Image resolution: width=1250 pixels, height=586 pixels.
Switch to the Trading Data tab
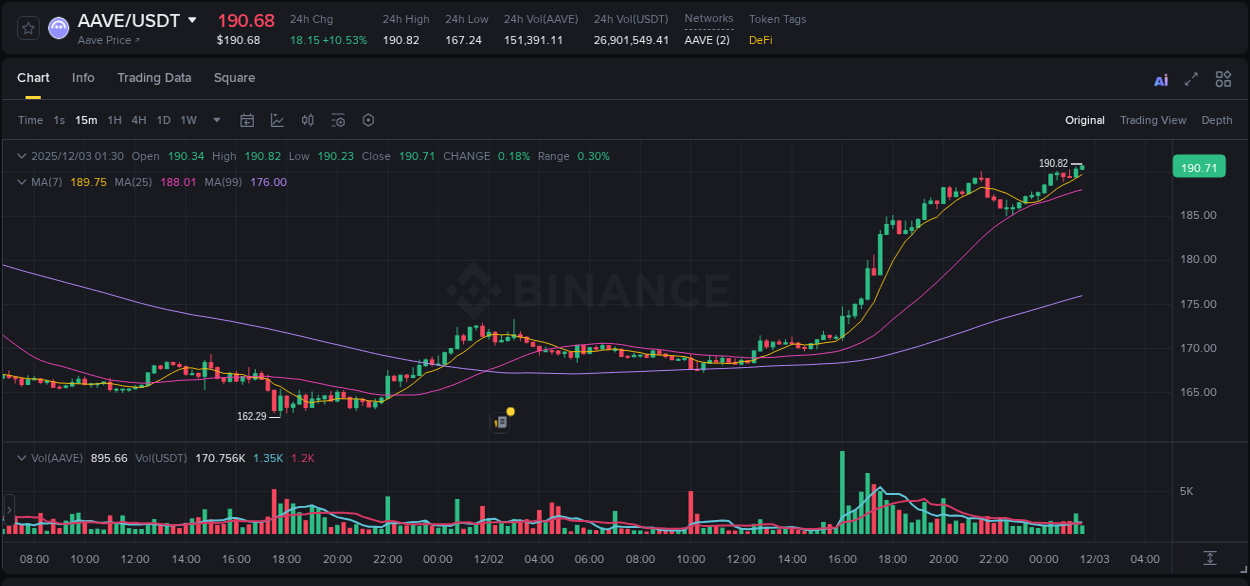(x=154, y=78)
